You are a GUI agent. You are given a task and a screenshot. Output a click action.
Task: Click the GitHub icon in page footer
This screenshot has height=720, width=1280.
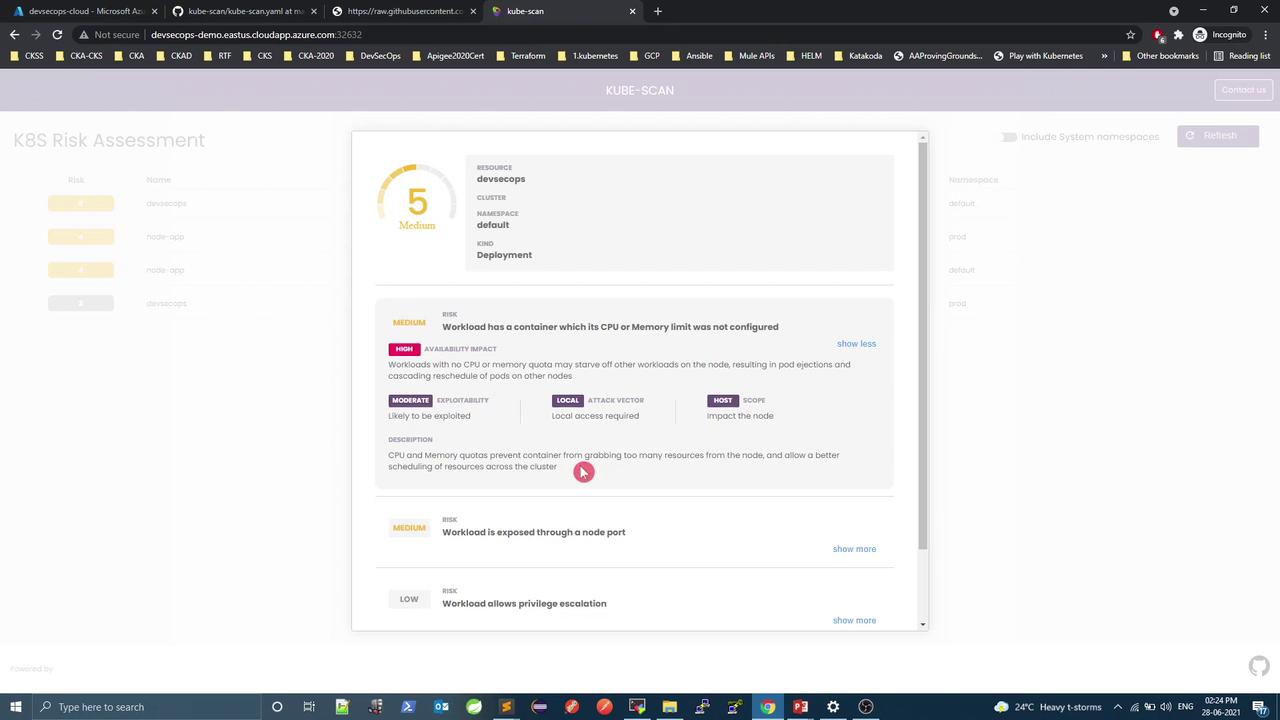1259,666
